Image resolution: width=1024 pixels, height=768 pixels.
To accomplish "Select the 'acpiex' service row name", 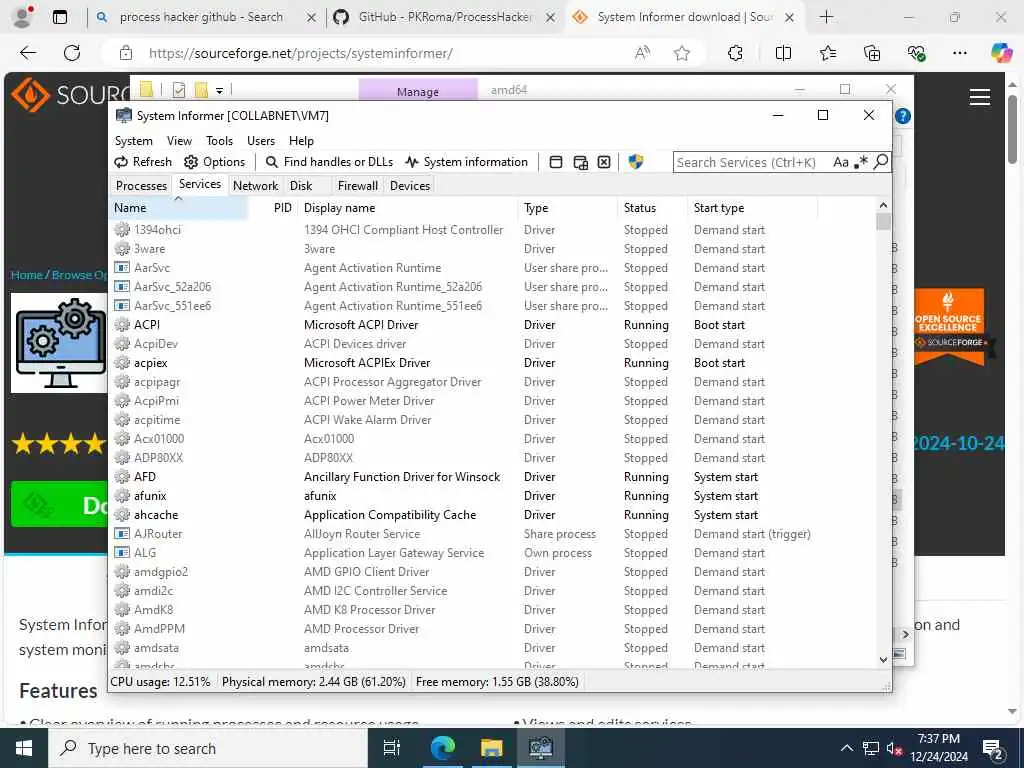I will coord(151,362).
